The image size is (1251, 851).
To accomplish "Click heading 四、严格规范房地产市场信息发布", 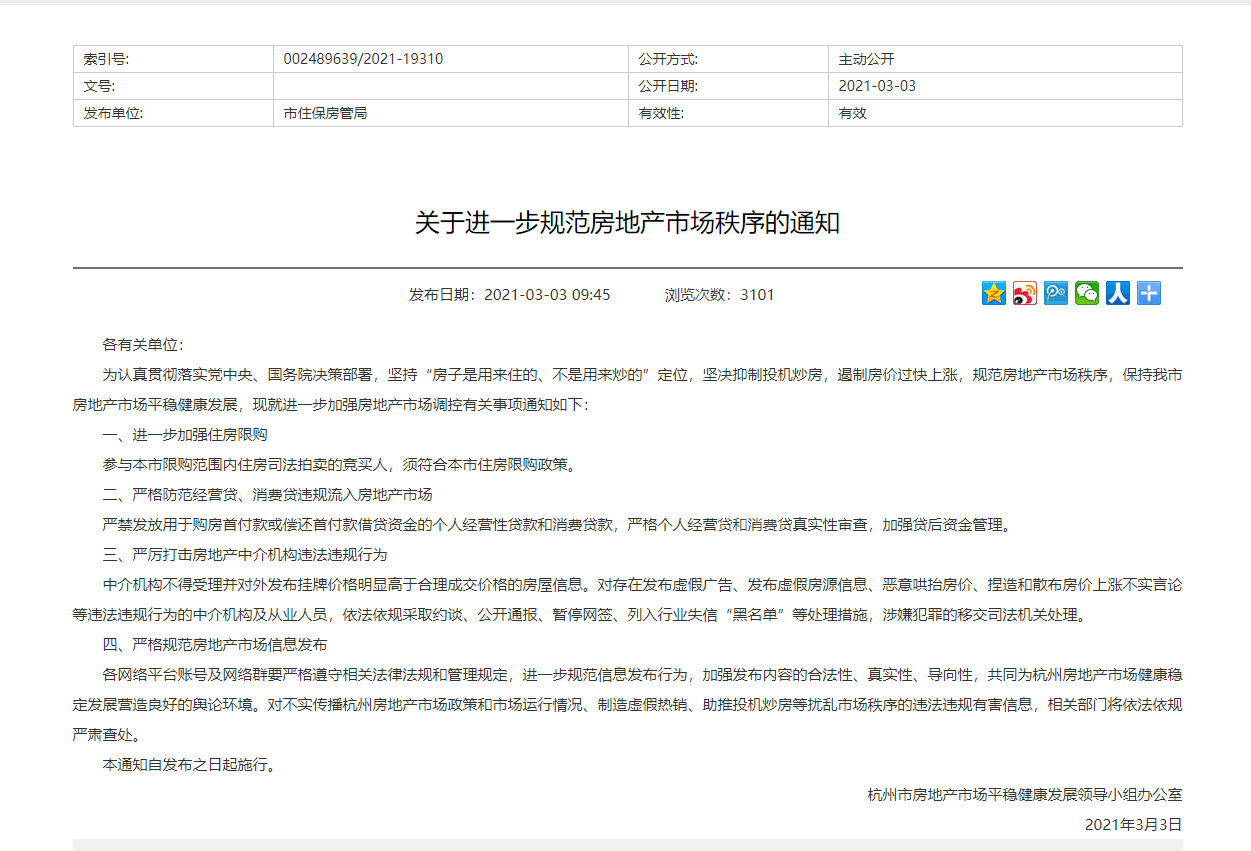I will pos(214,644).
